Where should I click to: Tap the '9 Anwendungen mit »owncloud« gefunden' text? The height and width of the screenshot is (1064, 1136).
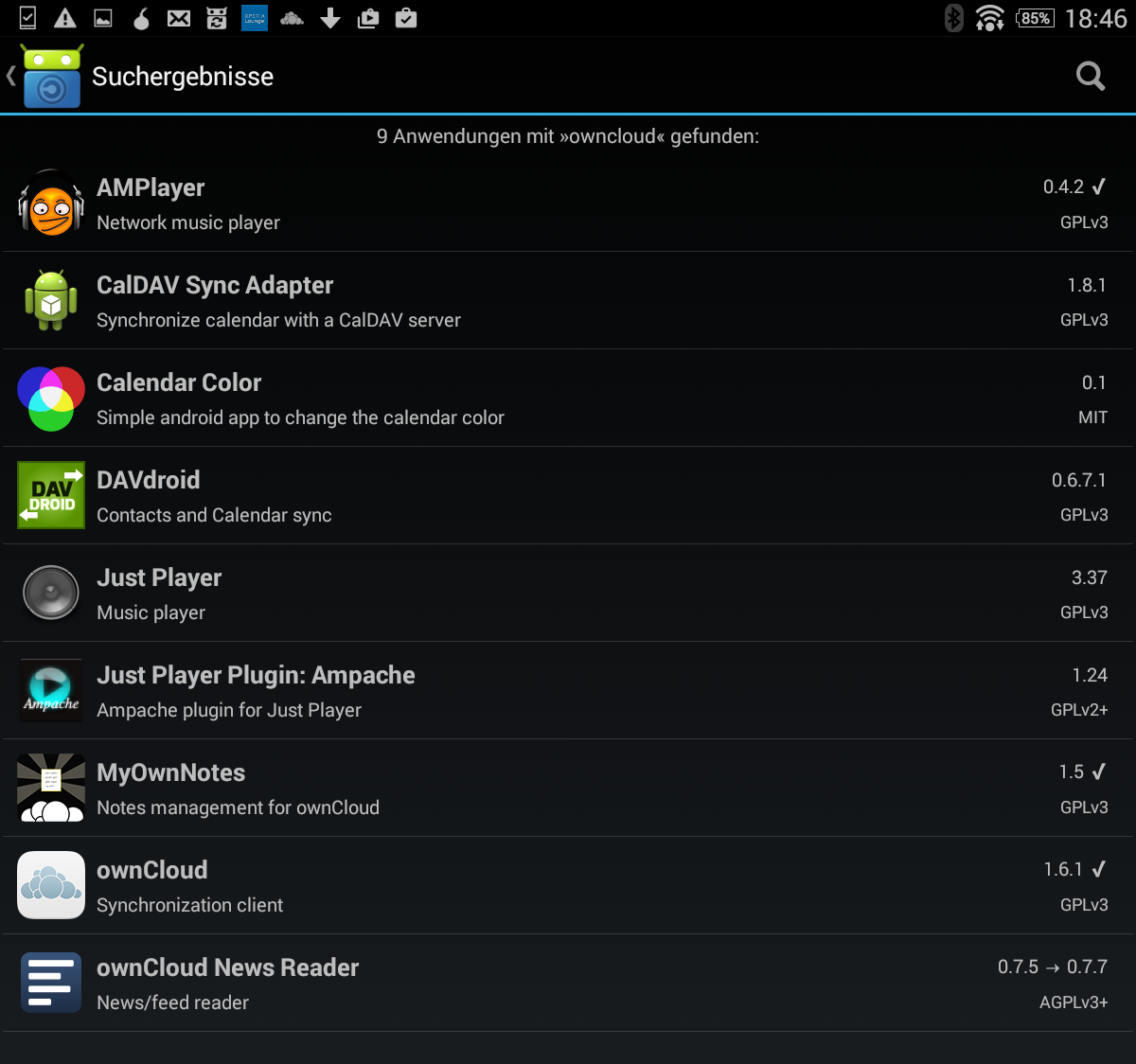coord(568,136)
